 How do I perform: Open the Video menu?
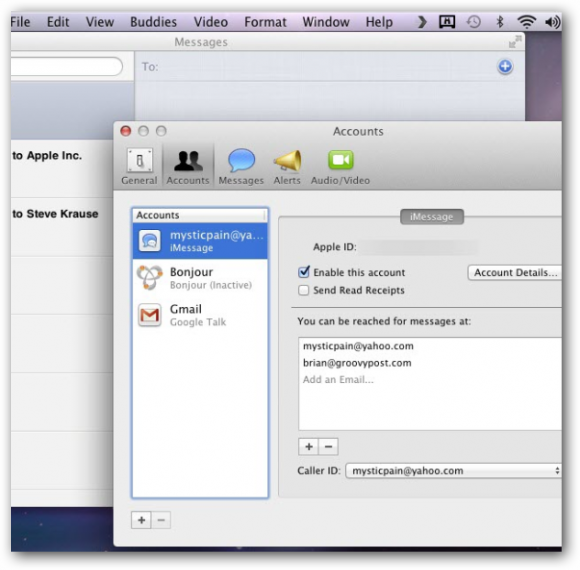[211, 22]
